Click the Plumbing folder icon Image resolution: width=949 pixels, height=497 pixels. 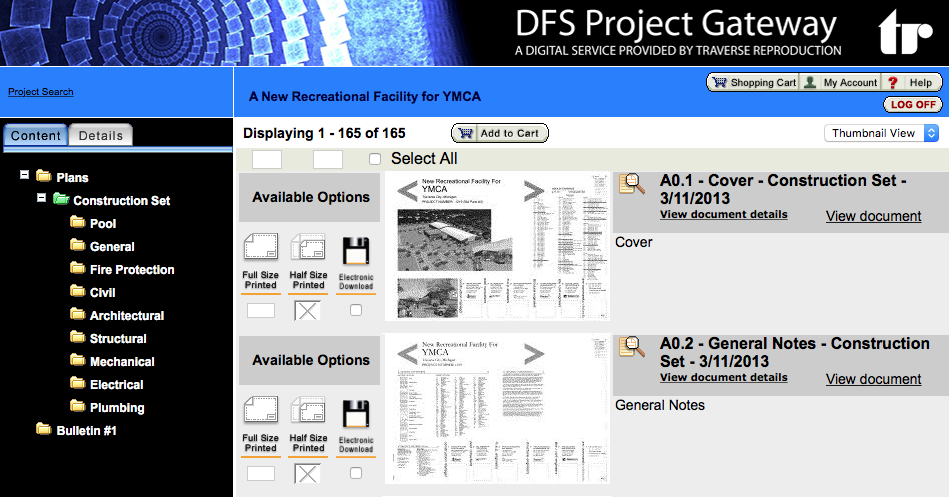coord(77,406)
